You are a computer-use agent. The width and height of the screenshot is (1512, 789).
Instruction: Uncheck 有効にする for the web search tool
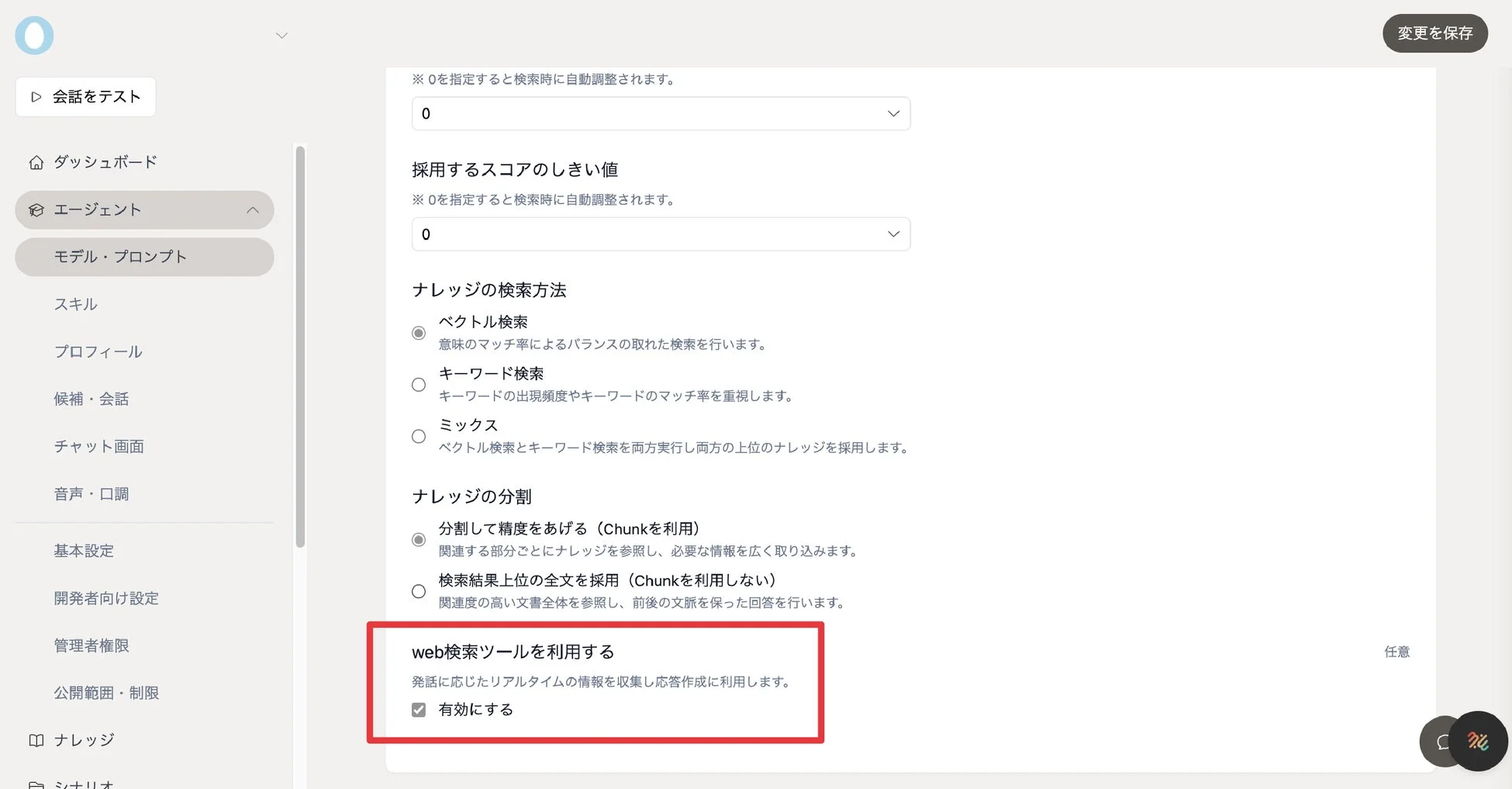click(419, 708)
